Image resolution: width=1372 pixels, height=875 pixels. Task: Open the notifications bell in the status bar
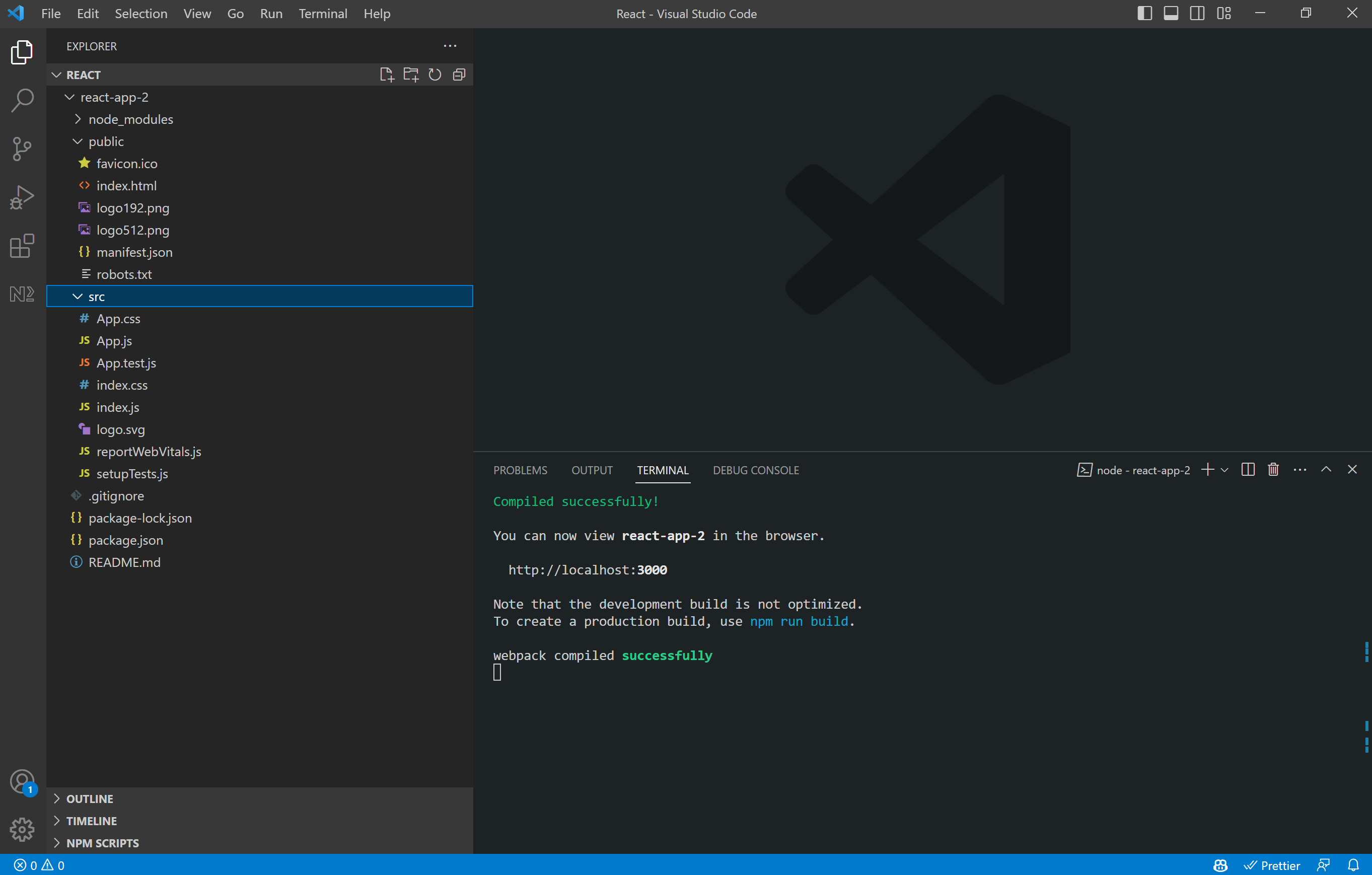click(x=1353, y=865)
